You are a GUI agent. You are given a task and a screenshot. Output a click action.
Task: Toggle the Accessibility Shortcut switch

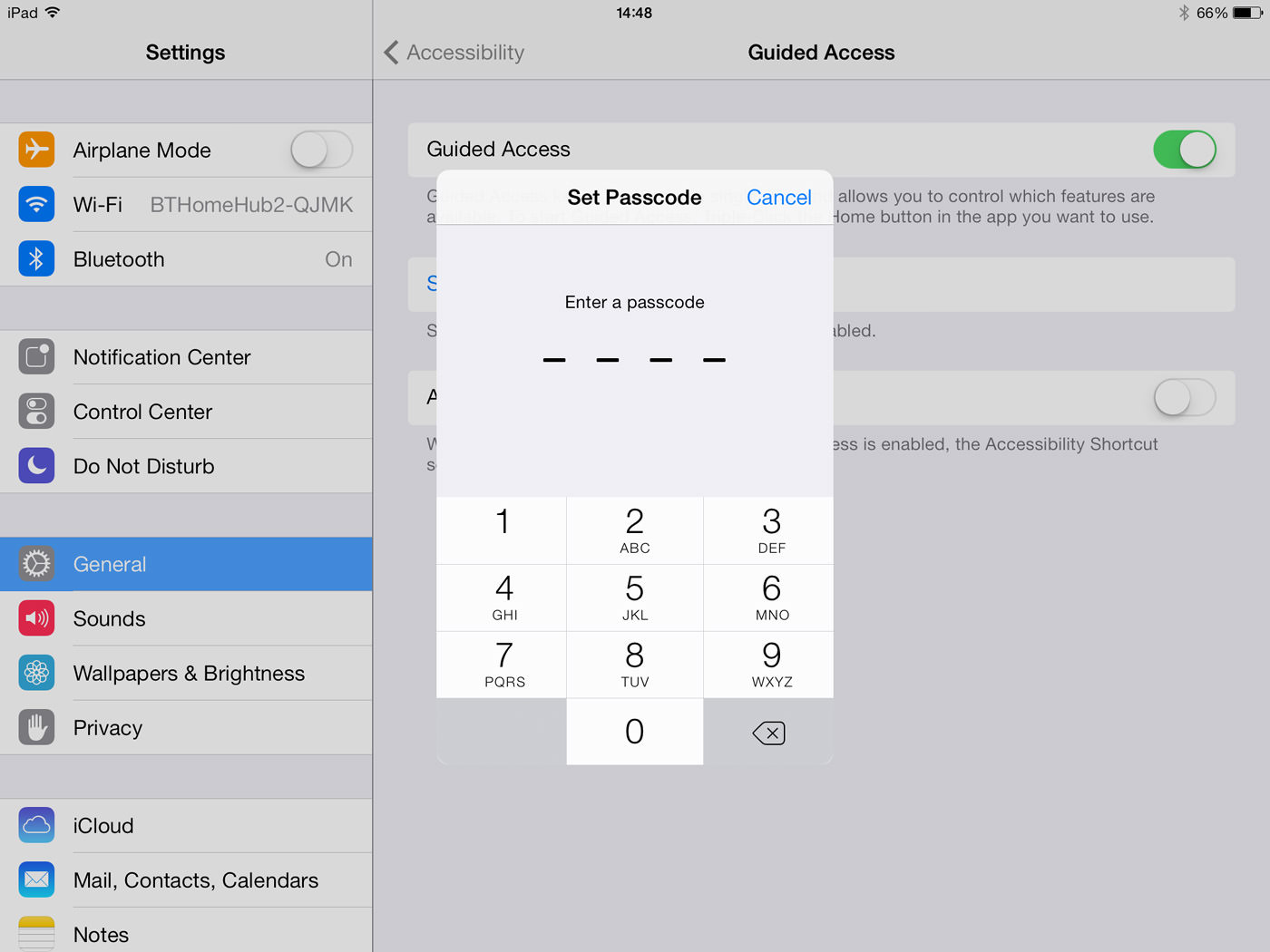point(1185,397)
